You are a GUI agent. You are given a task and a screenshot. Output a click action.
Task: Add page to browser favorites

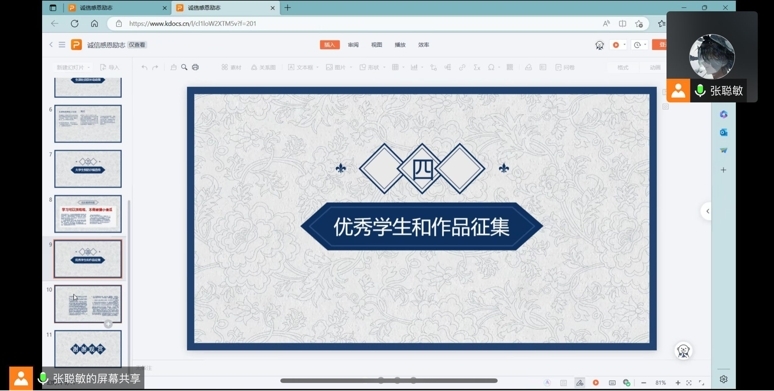pos(639,23)
